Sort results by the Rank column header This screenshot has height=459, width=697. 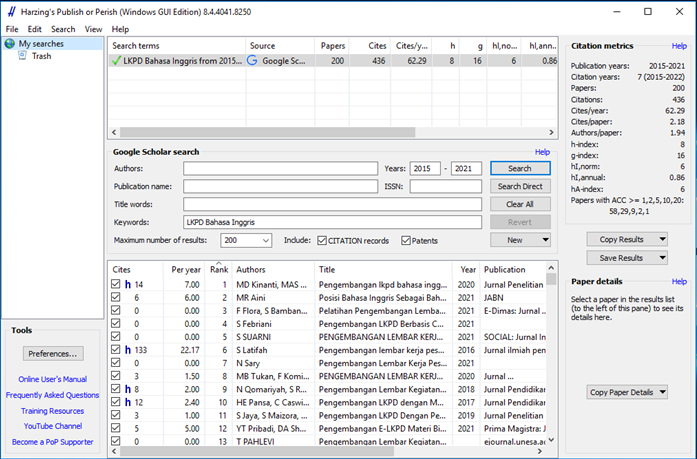point(218,270)
